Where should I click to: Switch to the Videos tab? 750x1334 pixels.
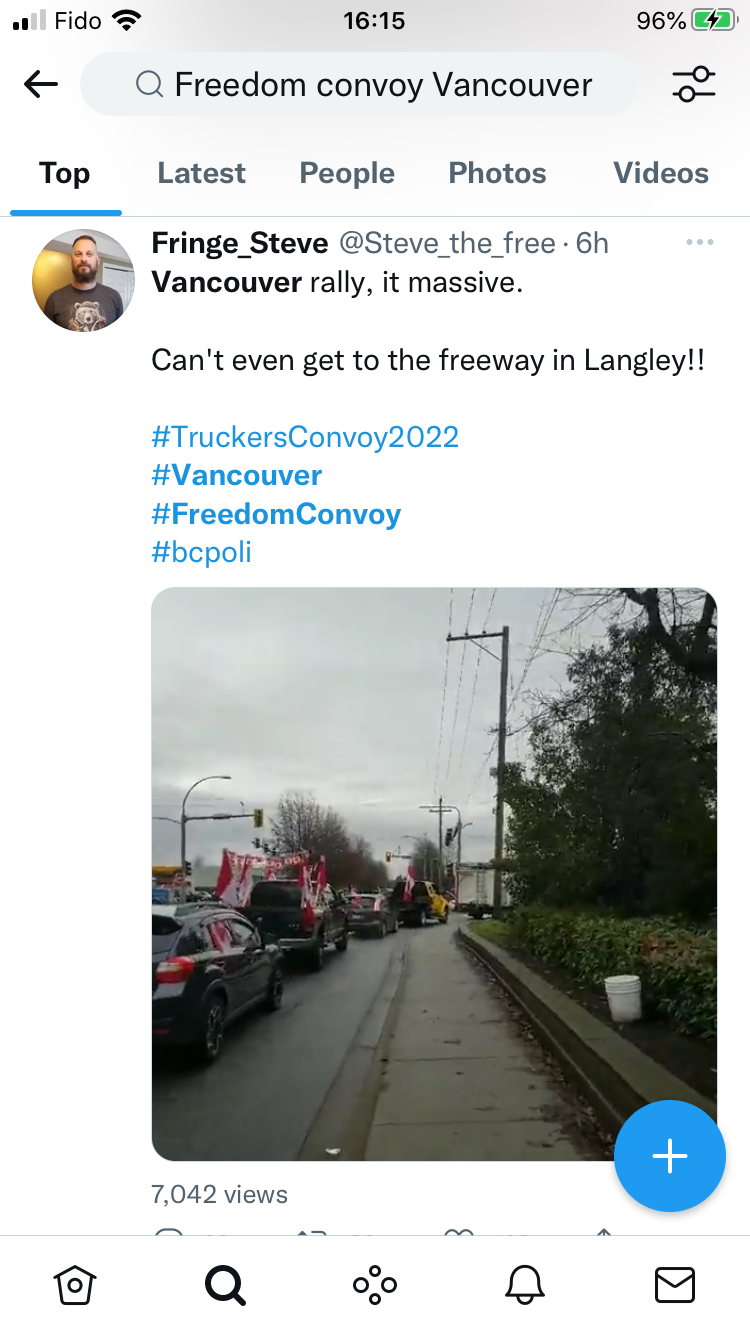tap(661, 173)
